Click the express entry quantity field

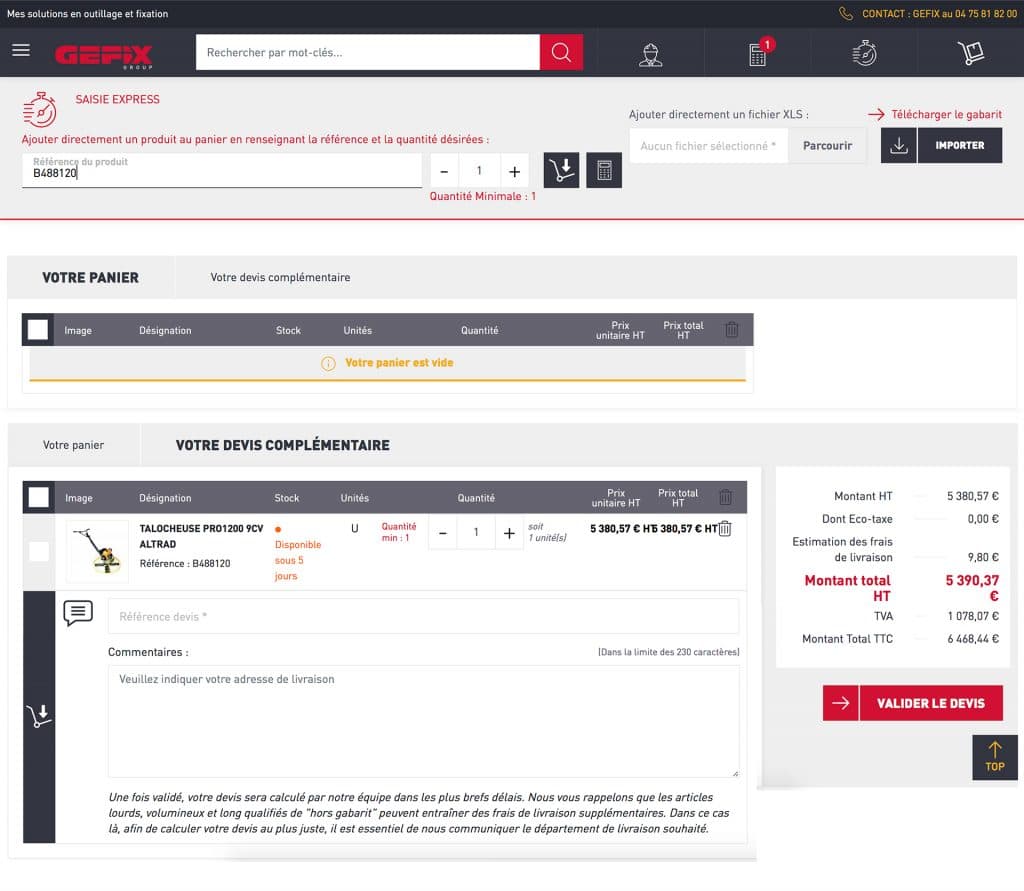pos(479,171)
